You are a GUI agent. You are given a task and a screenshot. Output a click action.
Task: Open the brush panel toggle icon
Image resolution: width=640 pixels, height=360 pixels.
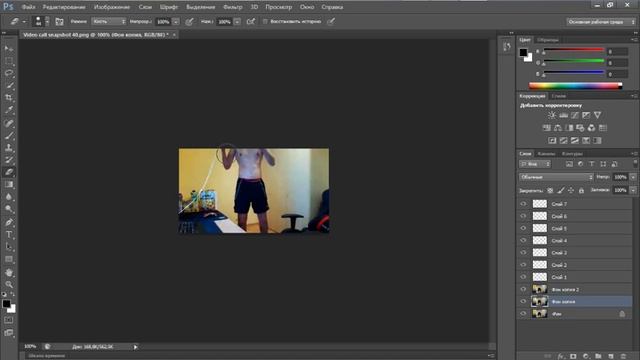(59, 22)
